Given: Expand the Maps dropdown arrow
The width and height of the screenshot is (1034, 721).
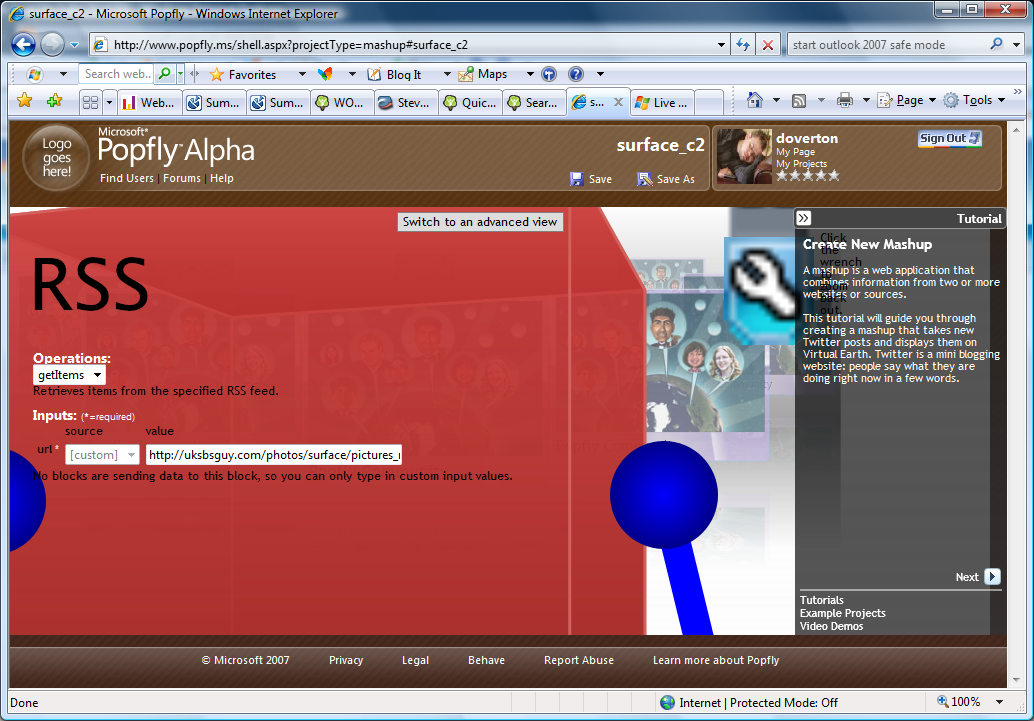Looking at the screenshot, I should [530, 74].
